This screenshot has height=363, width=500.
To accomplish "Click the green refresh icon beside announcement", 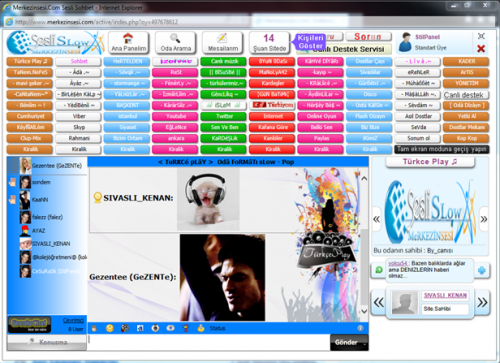I will click(x=379, y=270).
